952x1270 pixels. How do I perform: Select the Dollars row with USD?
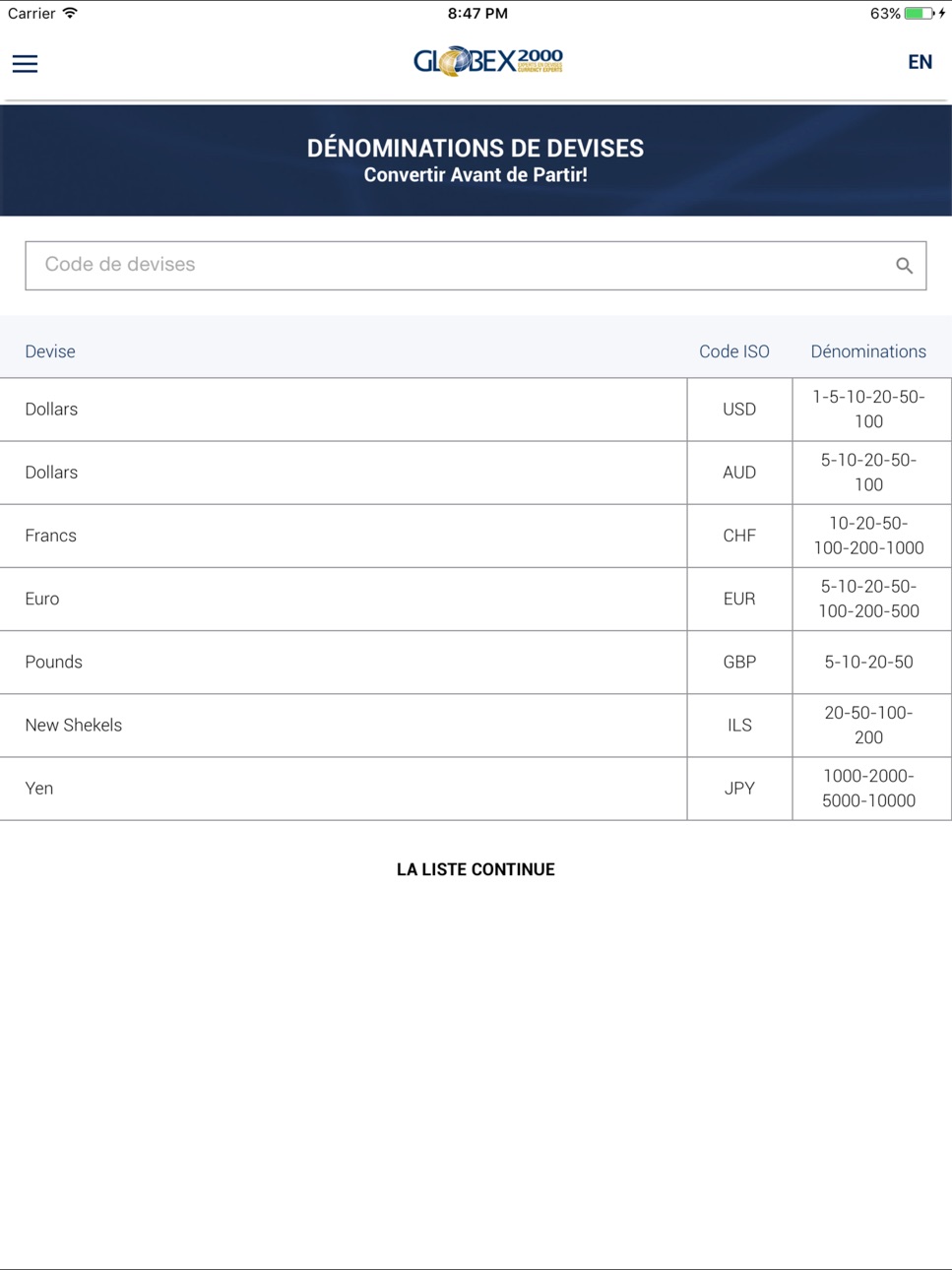(x=476, y=410)
